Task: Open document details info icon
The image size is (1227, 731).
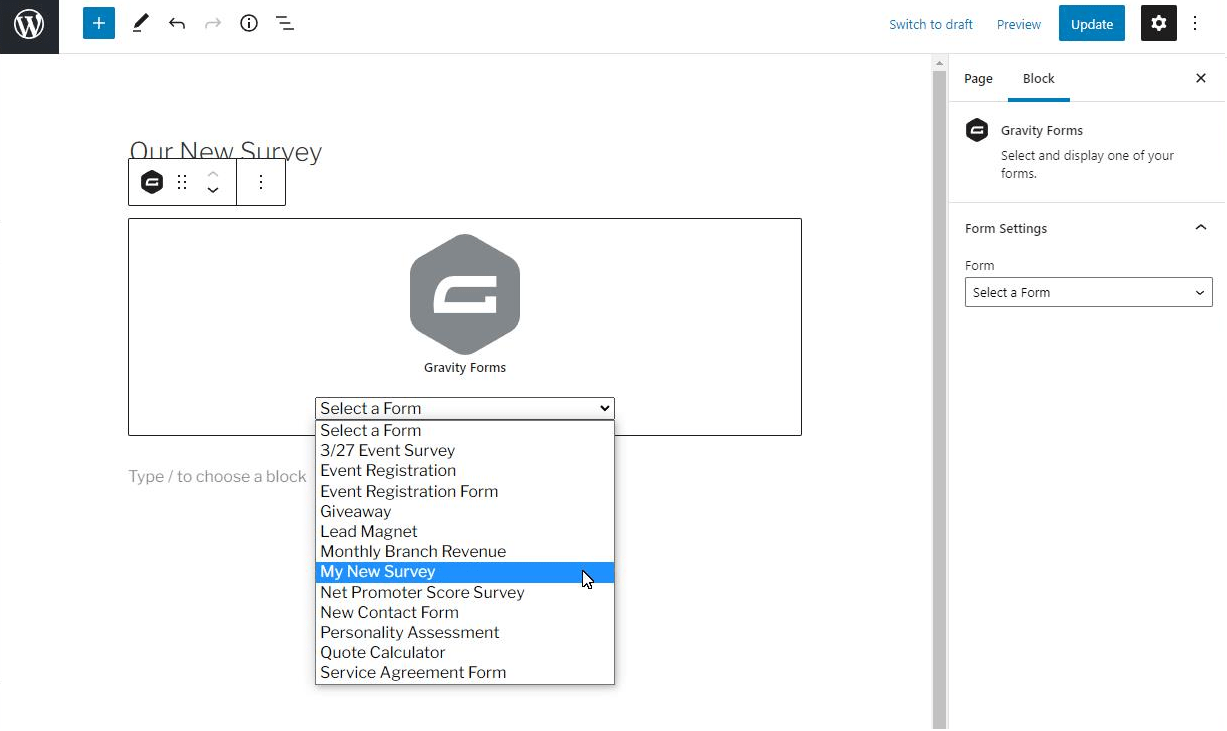Action: click(x=249, y=23)
